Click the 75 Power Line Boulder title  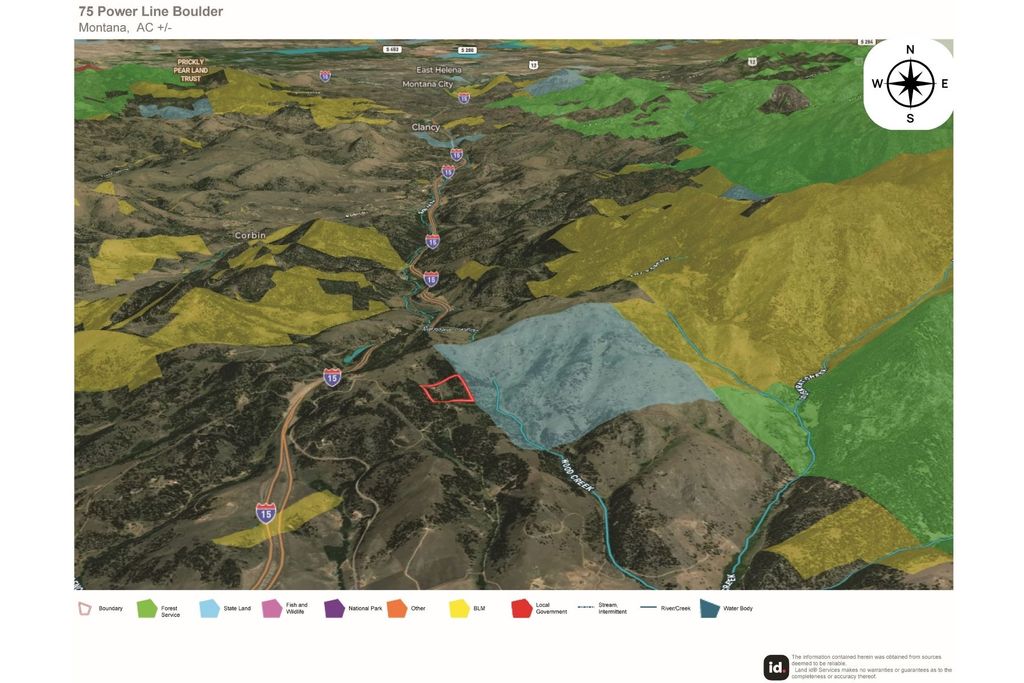point(151,11)
